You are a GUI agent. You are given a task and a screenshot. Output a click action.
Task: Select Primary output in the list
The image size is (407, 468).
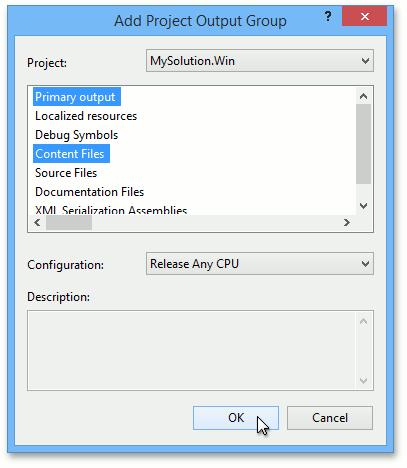point(77,97)
